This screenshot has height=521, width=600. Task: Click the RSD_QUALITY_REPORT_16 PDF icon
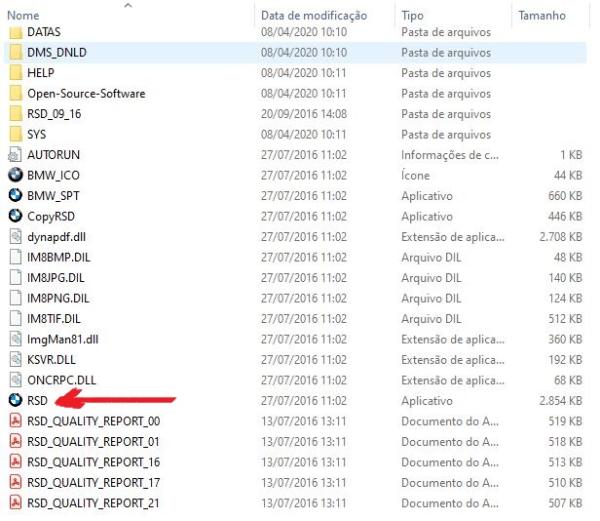15,462
